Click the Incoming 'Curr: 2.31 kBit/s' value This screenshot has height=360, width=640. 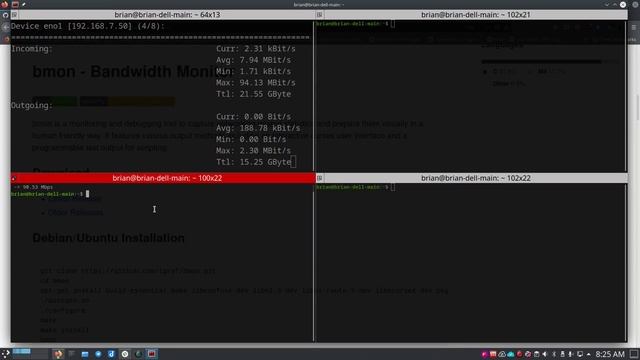pos(256,49)
